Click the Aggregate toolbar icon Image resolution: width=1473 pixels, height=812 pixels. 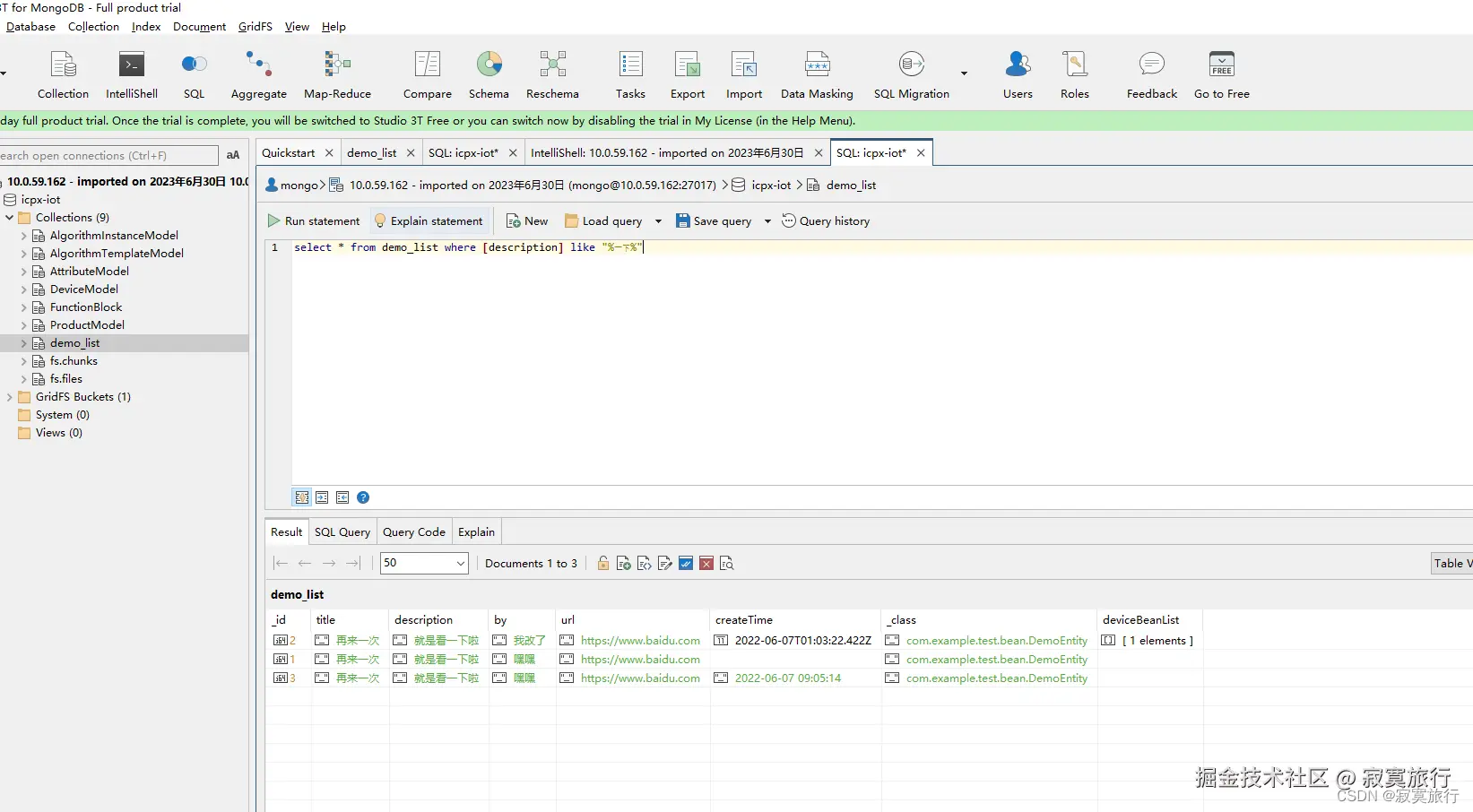(258, 74)
